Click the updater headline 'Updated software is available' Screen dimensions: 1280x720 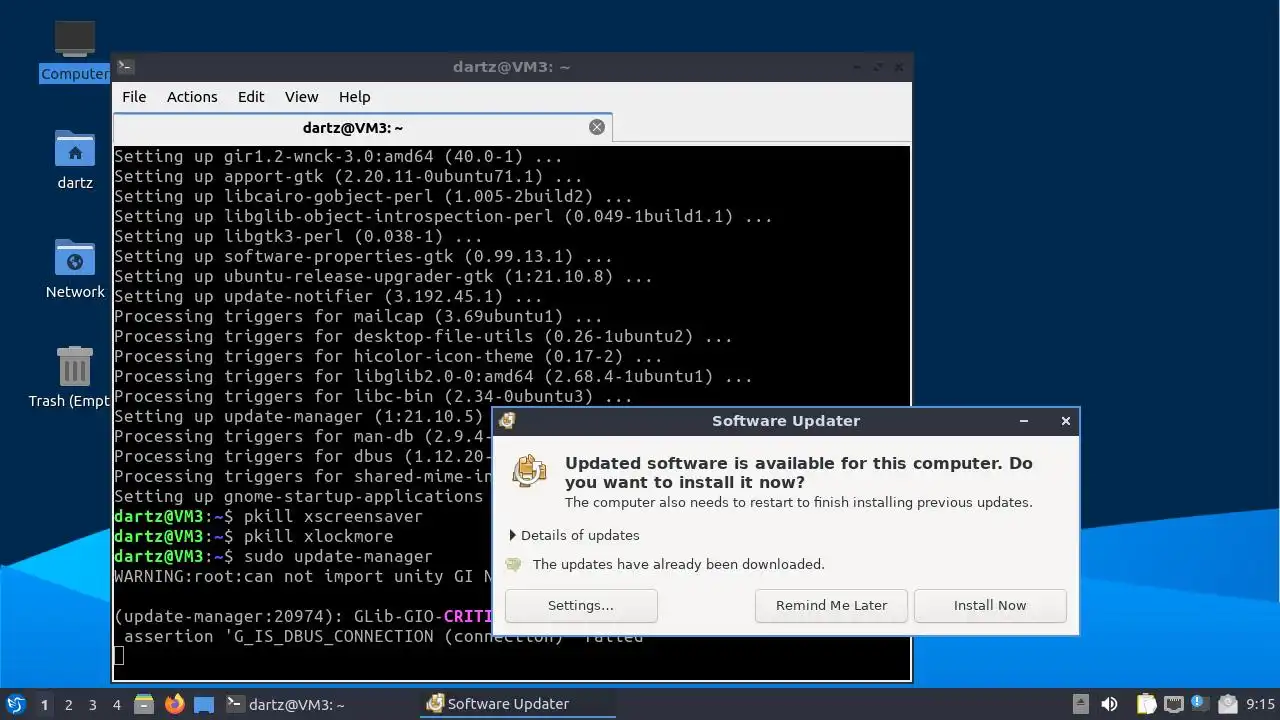[799, 472]
